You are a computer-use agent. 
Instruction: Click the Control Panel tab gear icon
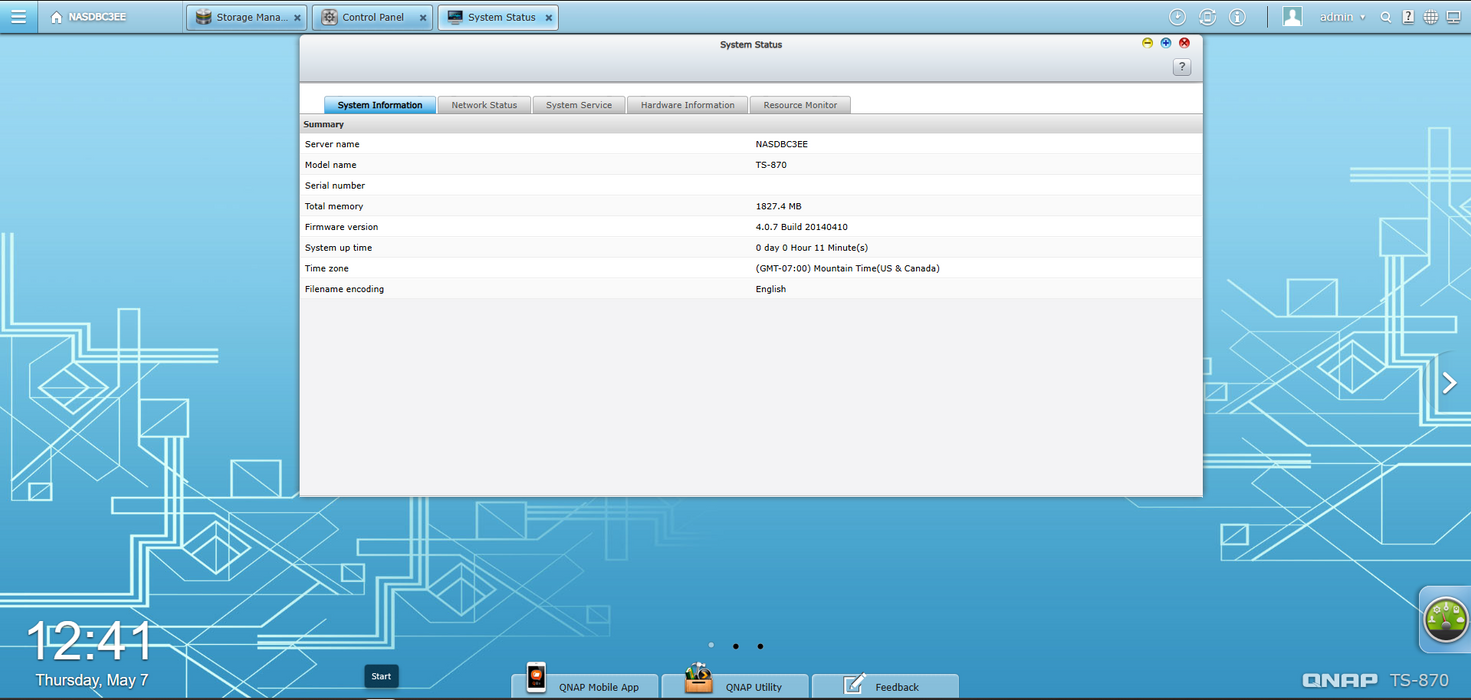pyautogui.click(x=329, y=17)
